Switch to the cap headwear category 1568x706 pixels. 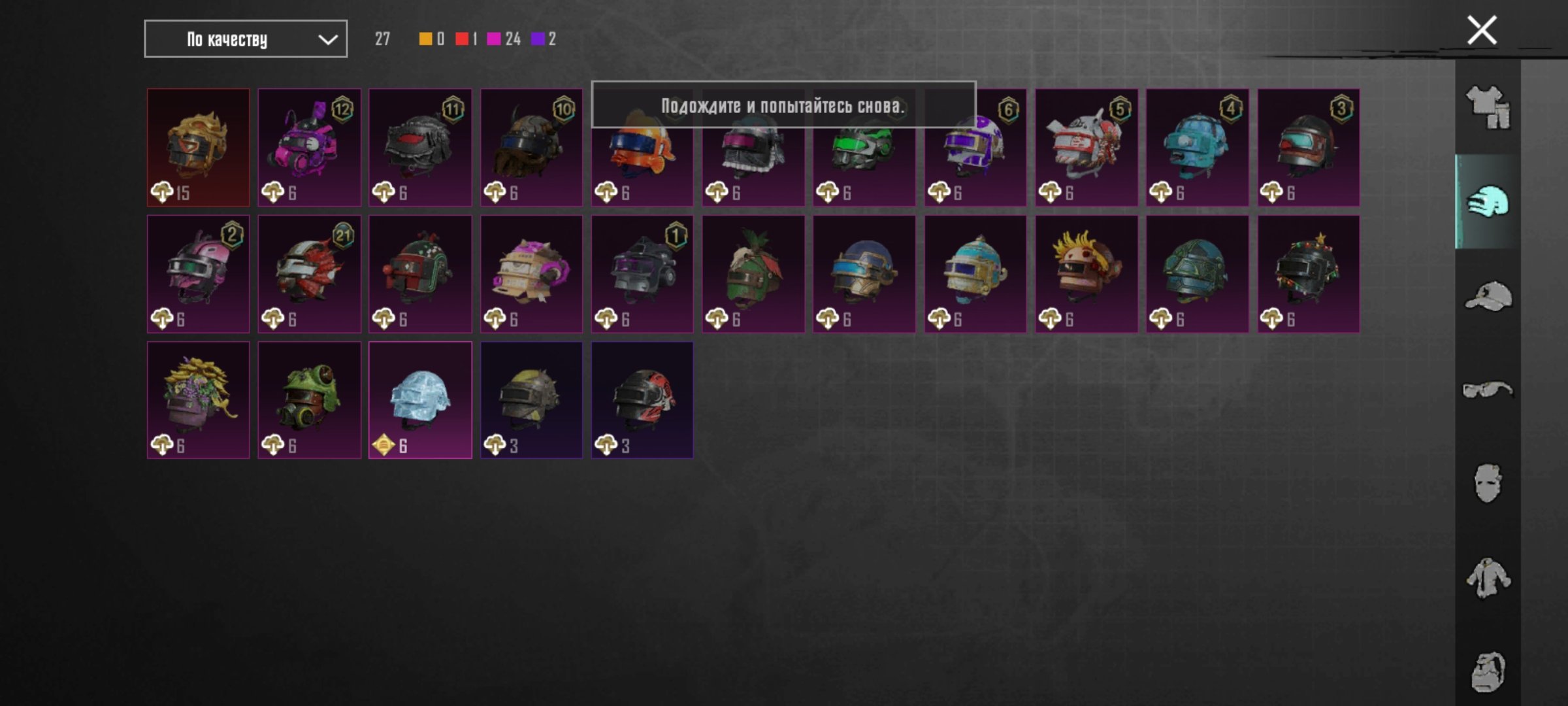coord(1488,295)
